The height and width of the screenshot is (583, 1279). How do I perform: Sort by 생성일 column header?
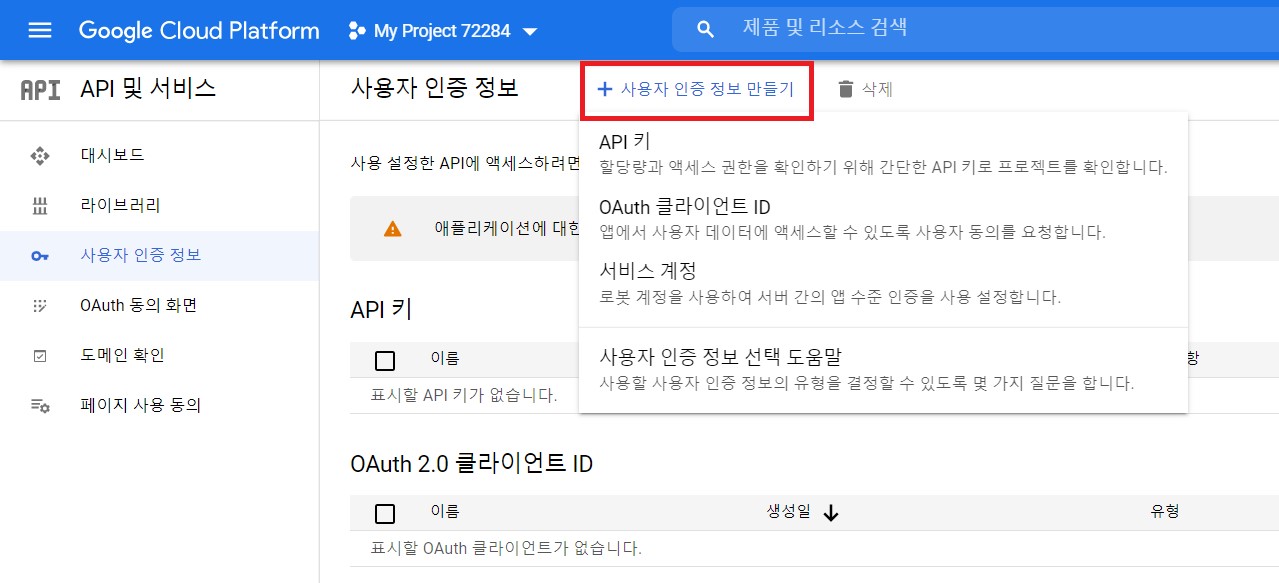(788, 512)
